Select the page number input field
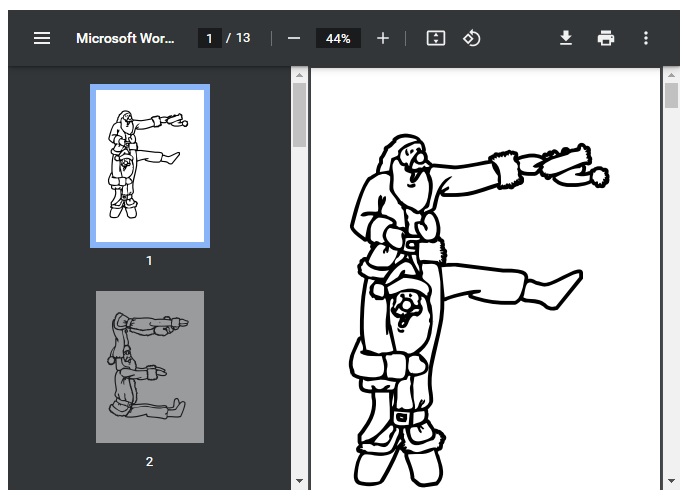 click(x=209, y=38)
